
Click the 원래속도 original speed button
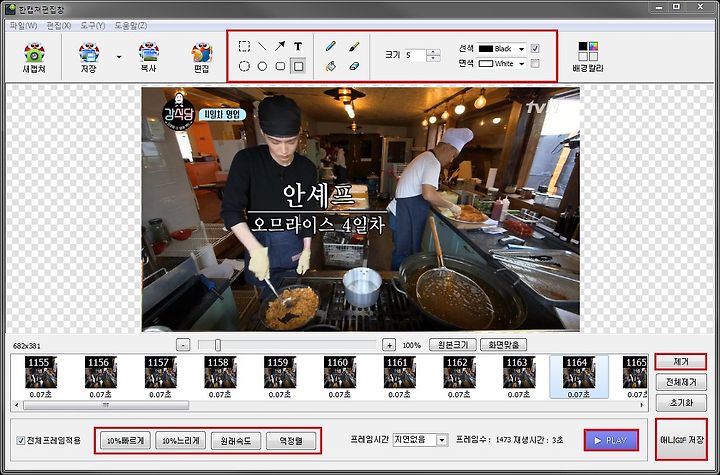coord(236,441)
